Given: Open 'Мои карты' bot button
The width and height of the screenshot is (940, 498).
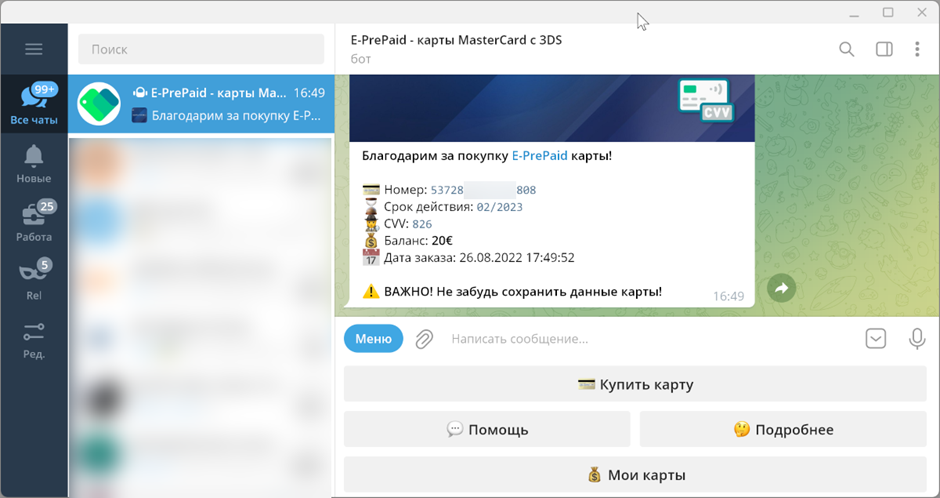Looking at the screenshot, I should (635, 475).
